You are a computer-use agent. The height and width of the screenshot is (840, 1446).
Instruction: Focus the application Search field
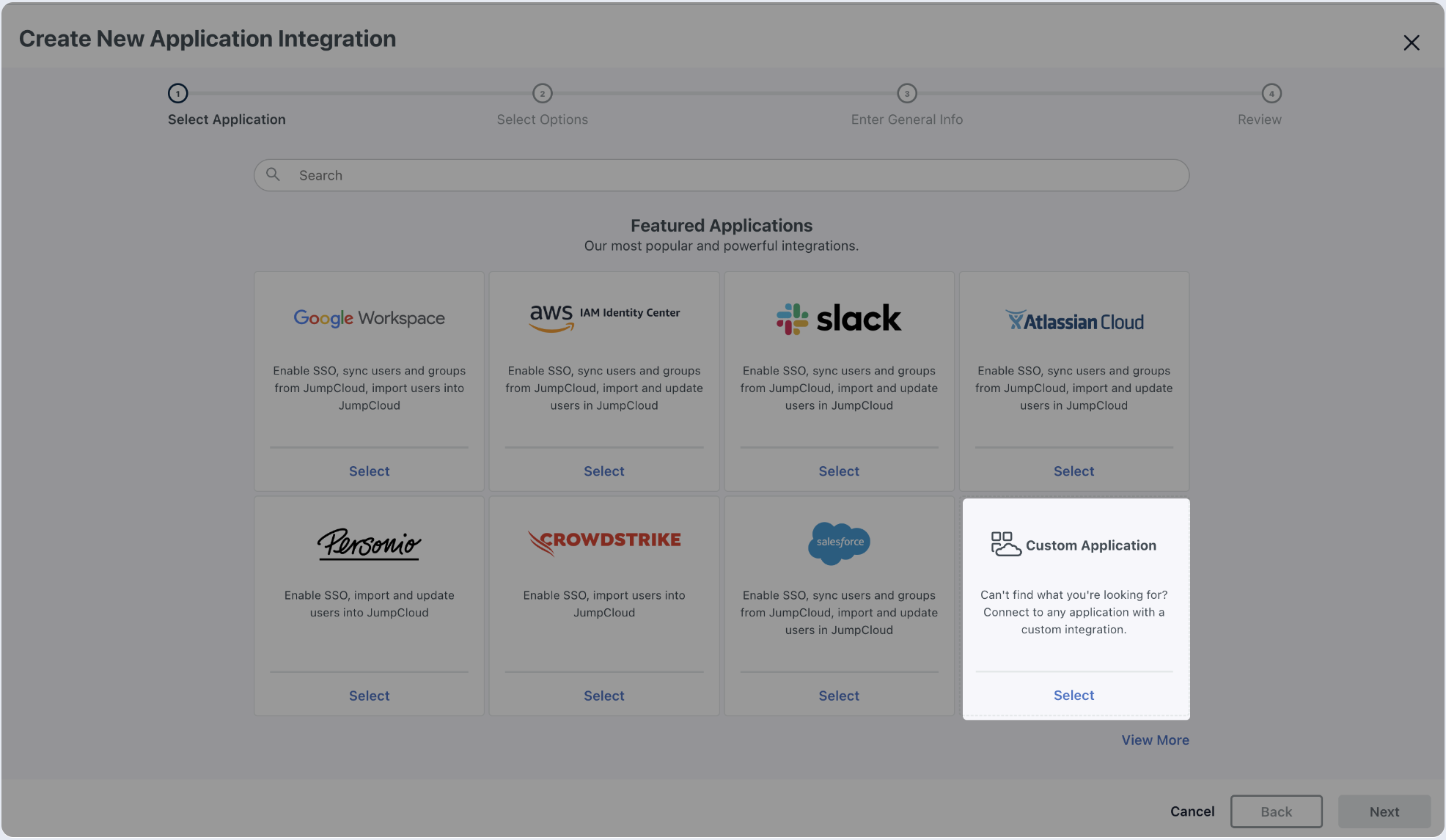(x=733, y=175)
